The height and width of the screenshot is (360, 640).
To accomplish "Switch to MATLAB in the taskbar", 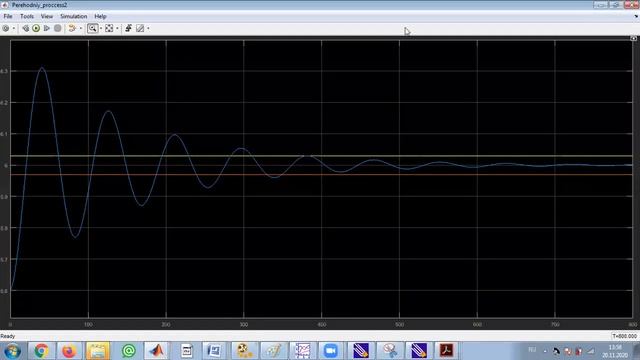I will 157,351.
